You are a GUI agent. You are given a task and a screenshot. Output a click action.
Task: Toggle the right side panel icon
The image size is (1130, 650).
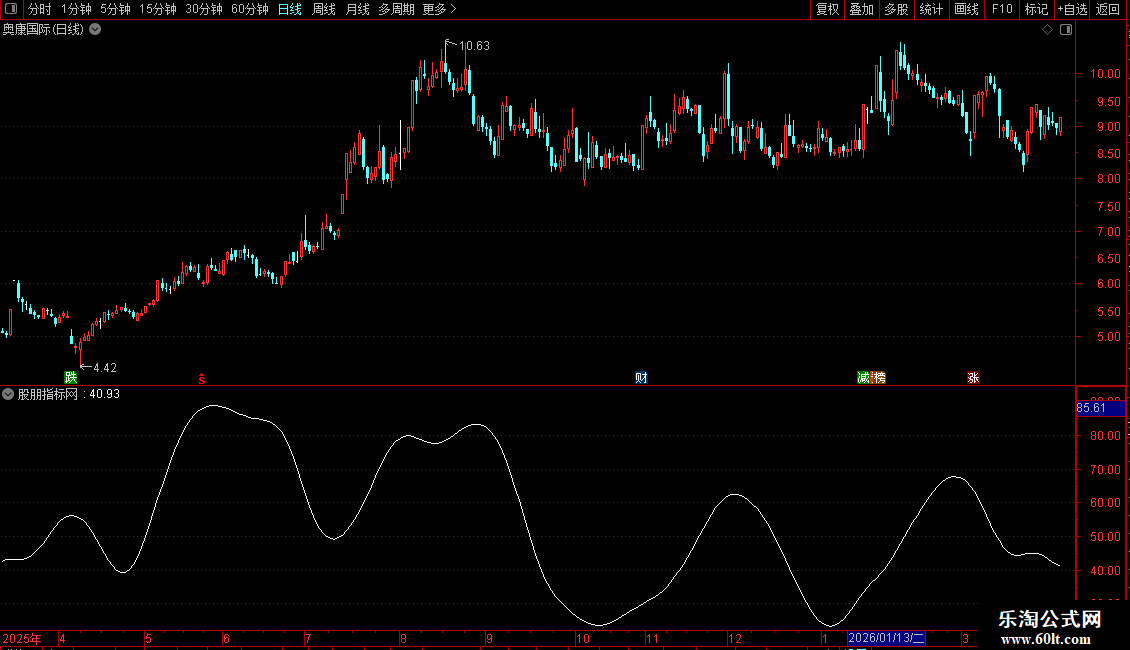point(1066,30)
